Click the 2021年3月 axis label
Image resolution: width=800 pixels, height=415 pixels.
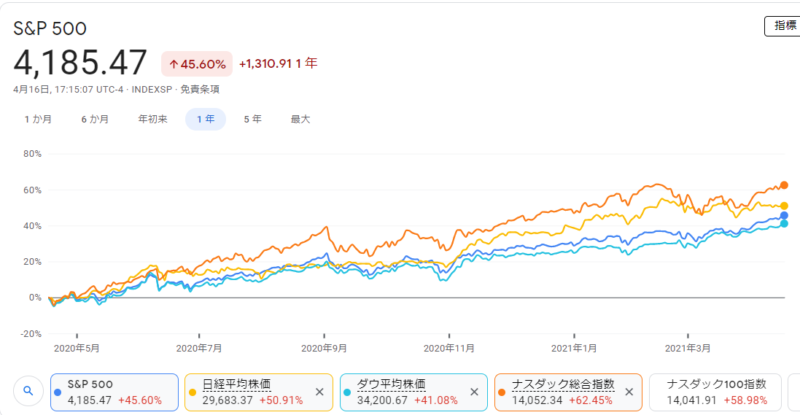pos(688,349)
